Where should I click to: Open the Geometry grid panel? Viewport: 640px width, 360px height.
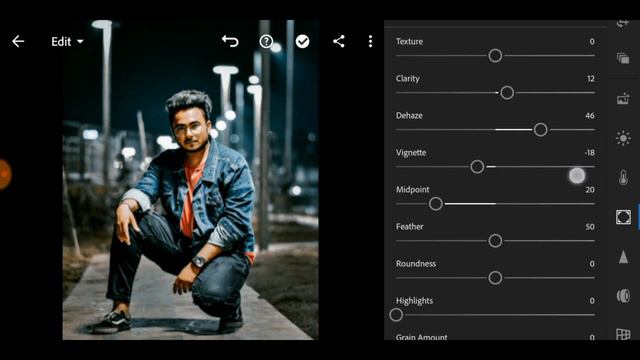click(x=623, y=334)
